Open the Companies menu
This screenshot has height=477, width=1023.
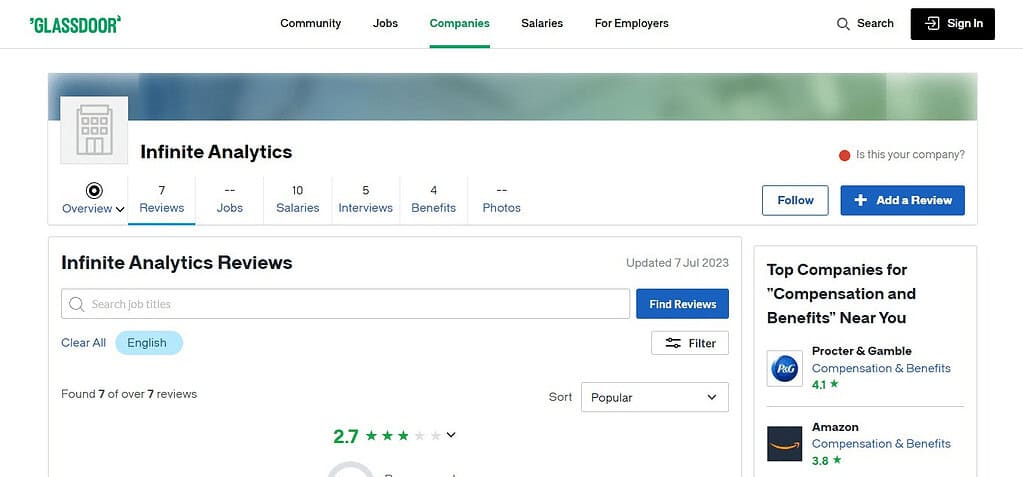click(x=459, y=23)
